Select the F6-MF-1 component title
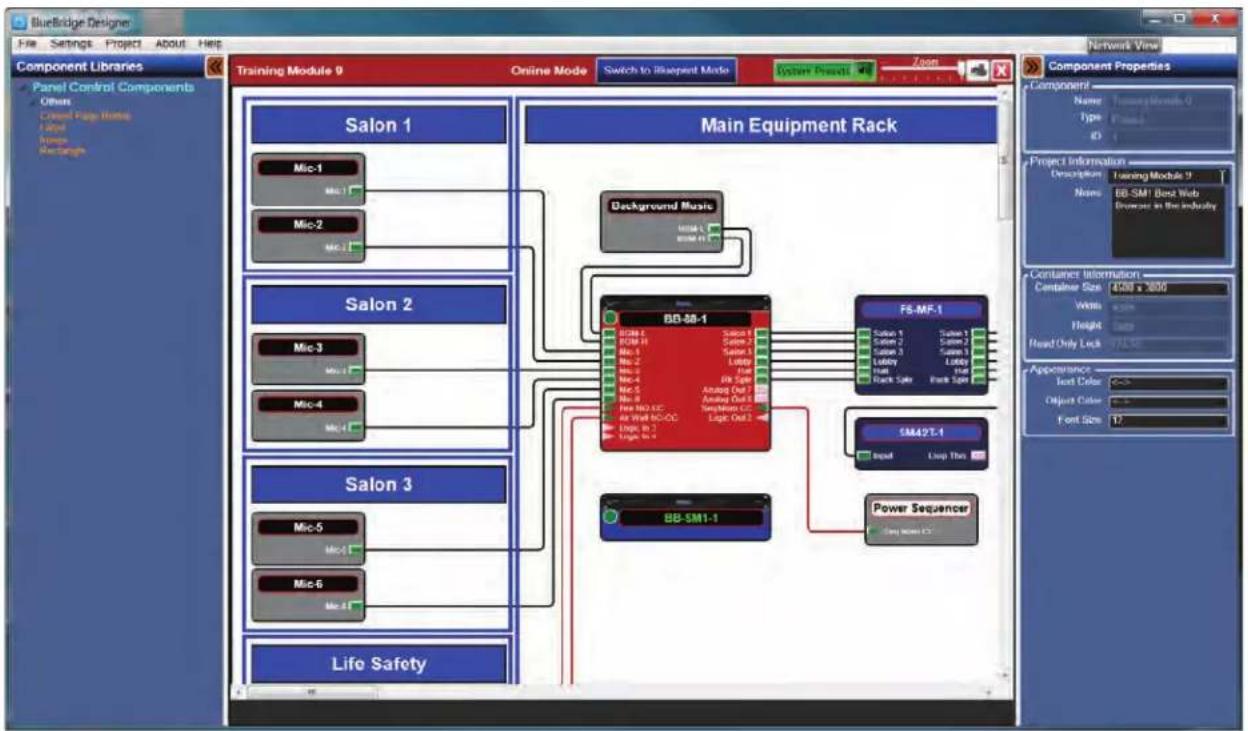This screenshot has width=1248, height=731. 921,310
